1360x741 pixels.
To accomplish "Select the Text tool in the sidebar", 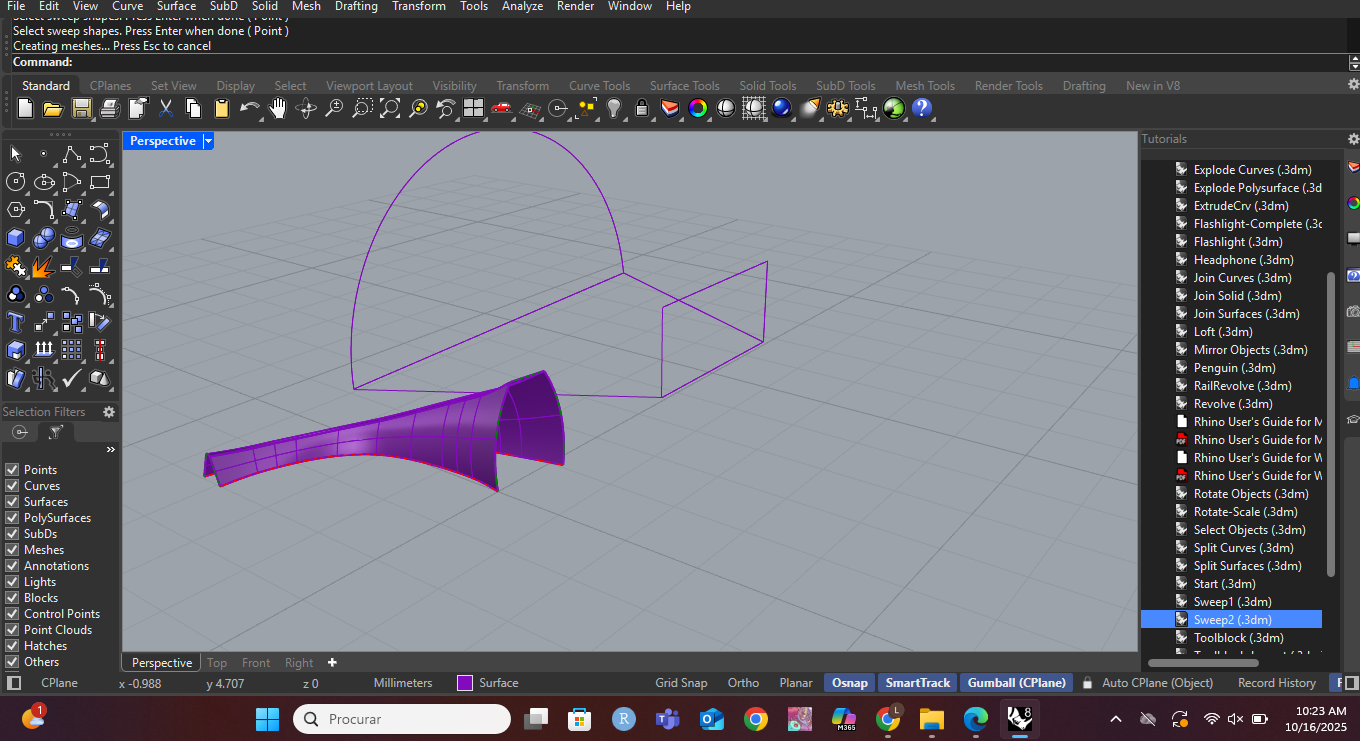I will coord(16,321).
